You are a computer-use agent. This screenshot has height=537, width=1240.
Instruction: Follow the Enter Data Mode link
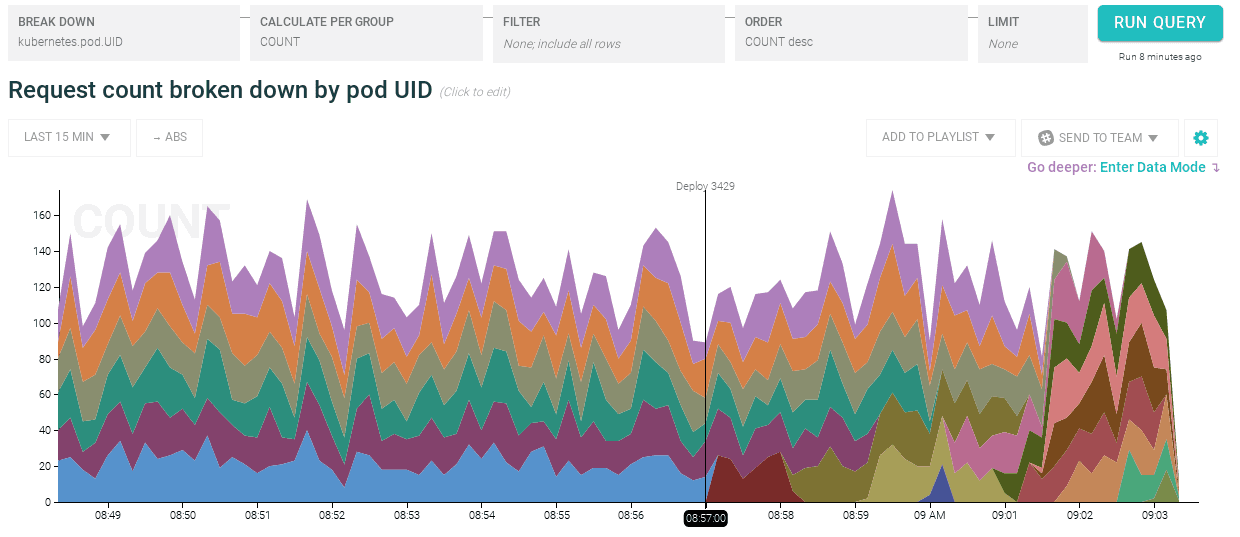1152,168
